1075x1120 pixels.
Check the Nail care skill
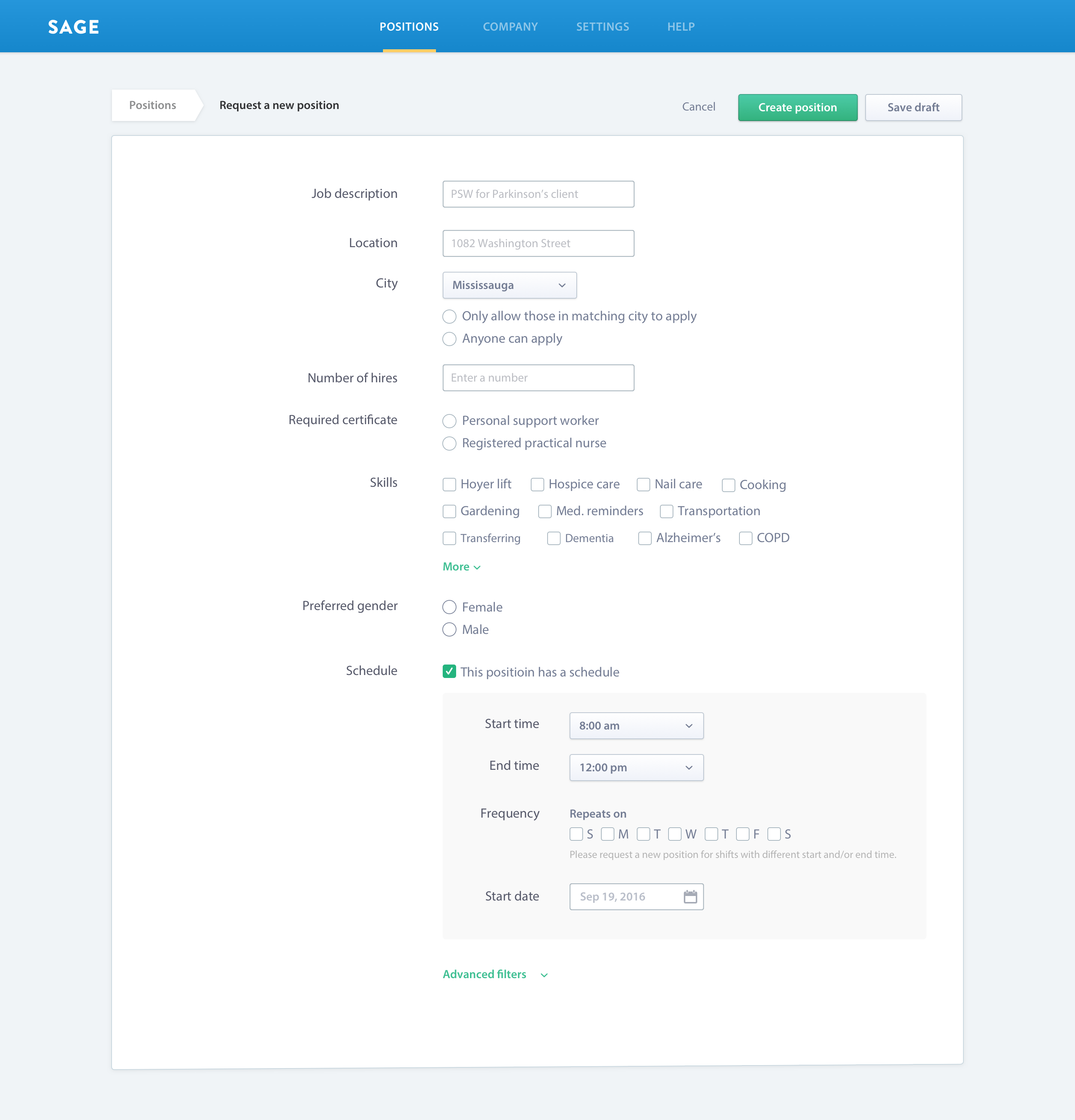click(x=644, y=485)
